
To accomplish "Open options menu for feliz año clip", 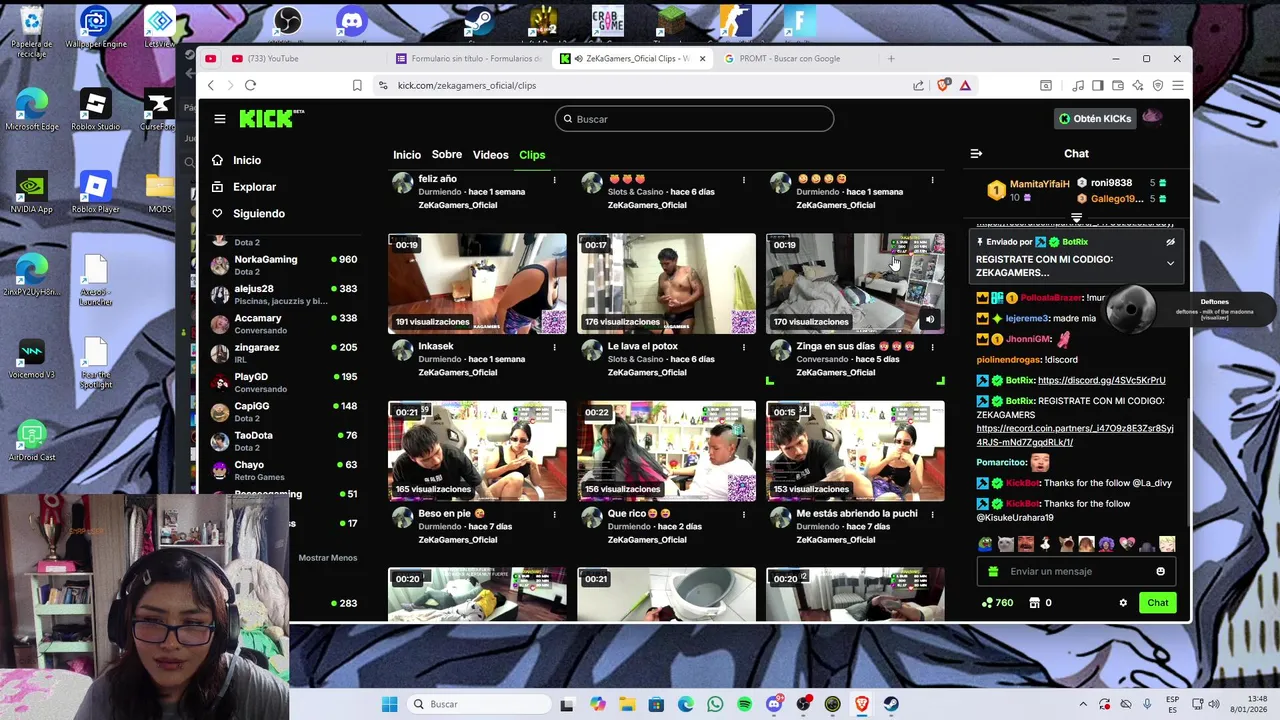I will pos(555,180).
